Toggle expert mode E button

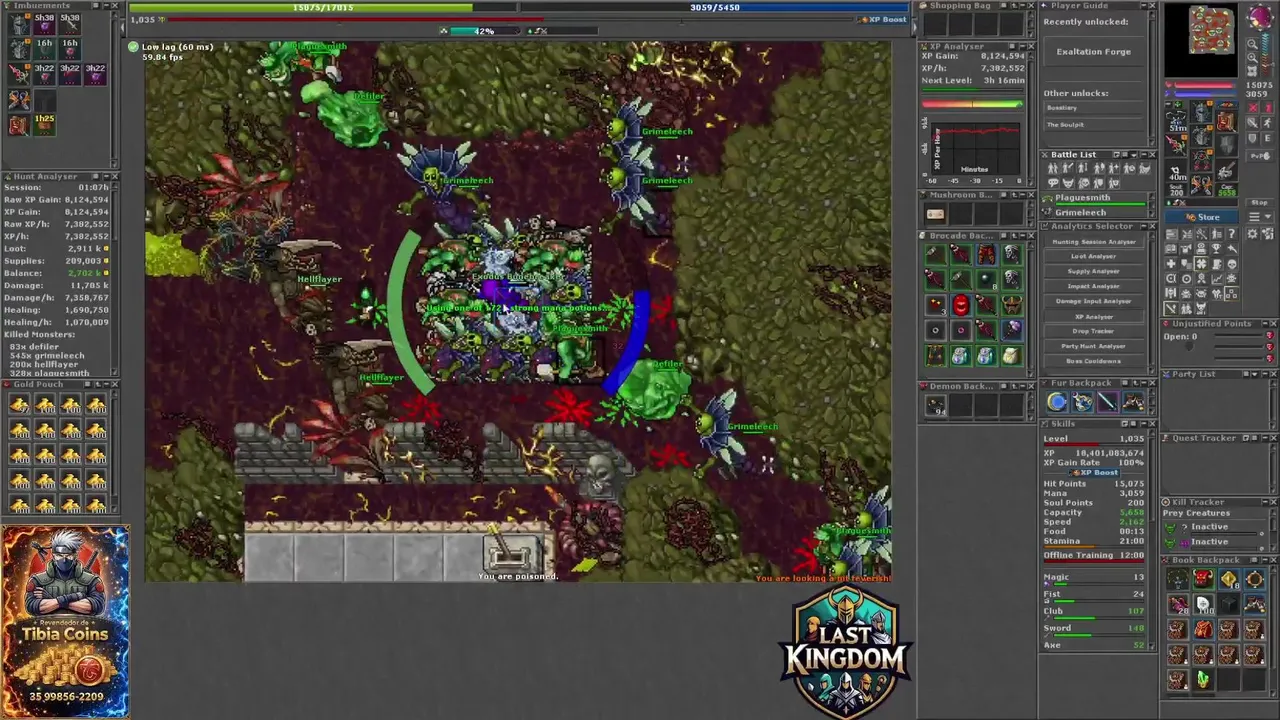1268,138
